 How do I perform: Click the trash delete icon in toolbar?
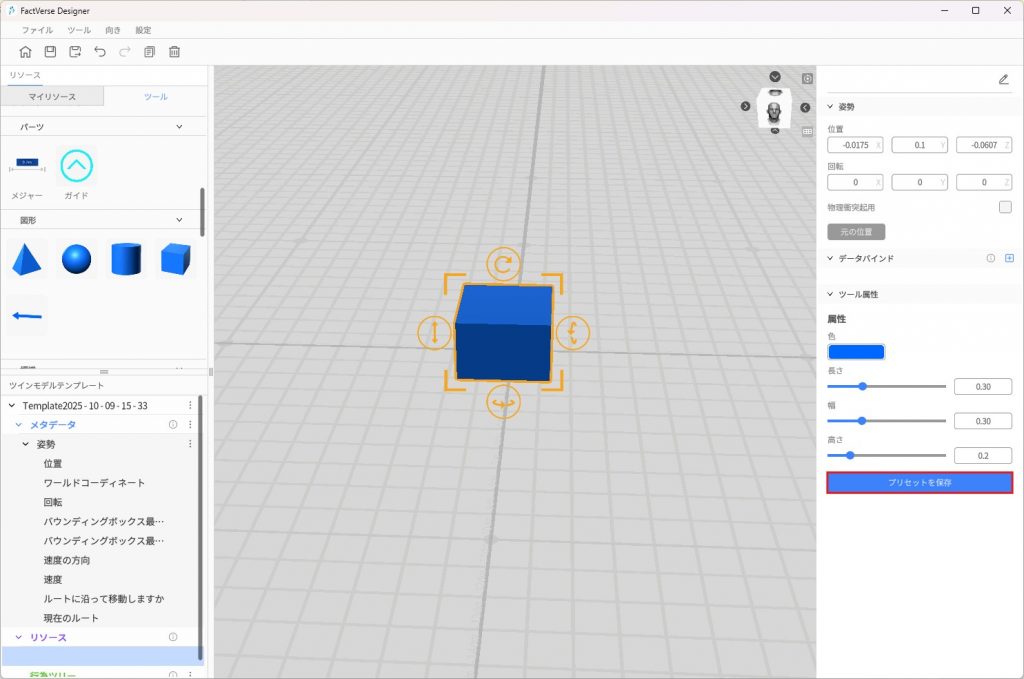point(174,52)
